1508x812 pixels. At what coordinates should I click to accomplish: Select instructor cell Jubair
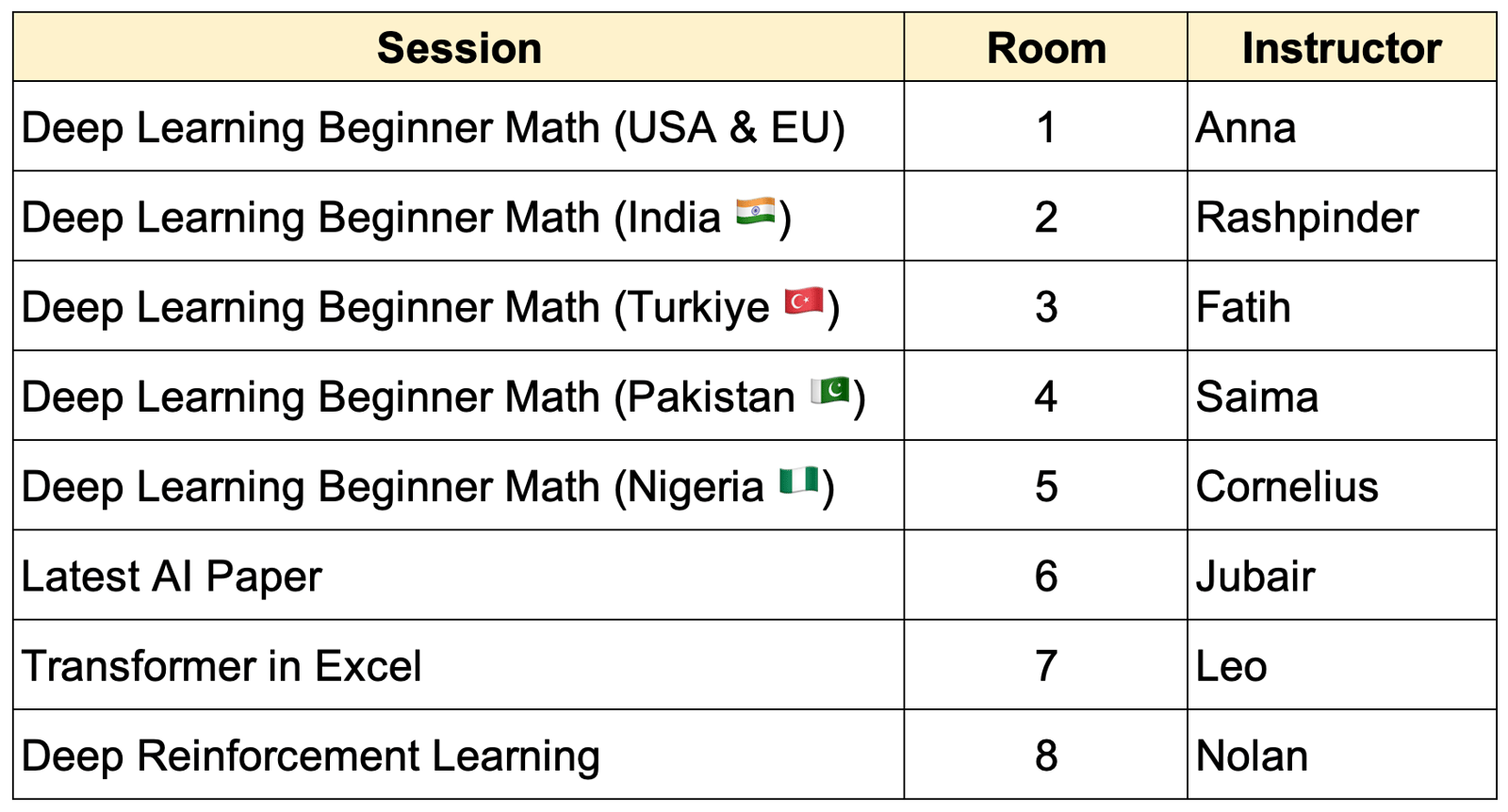coord(1342,575)
